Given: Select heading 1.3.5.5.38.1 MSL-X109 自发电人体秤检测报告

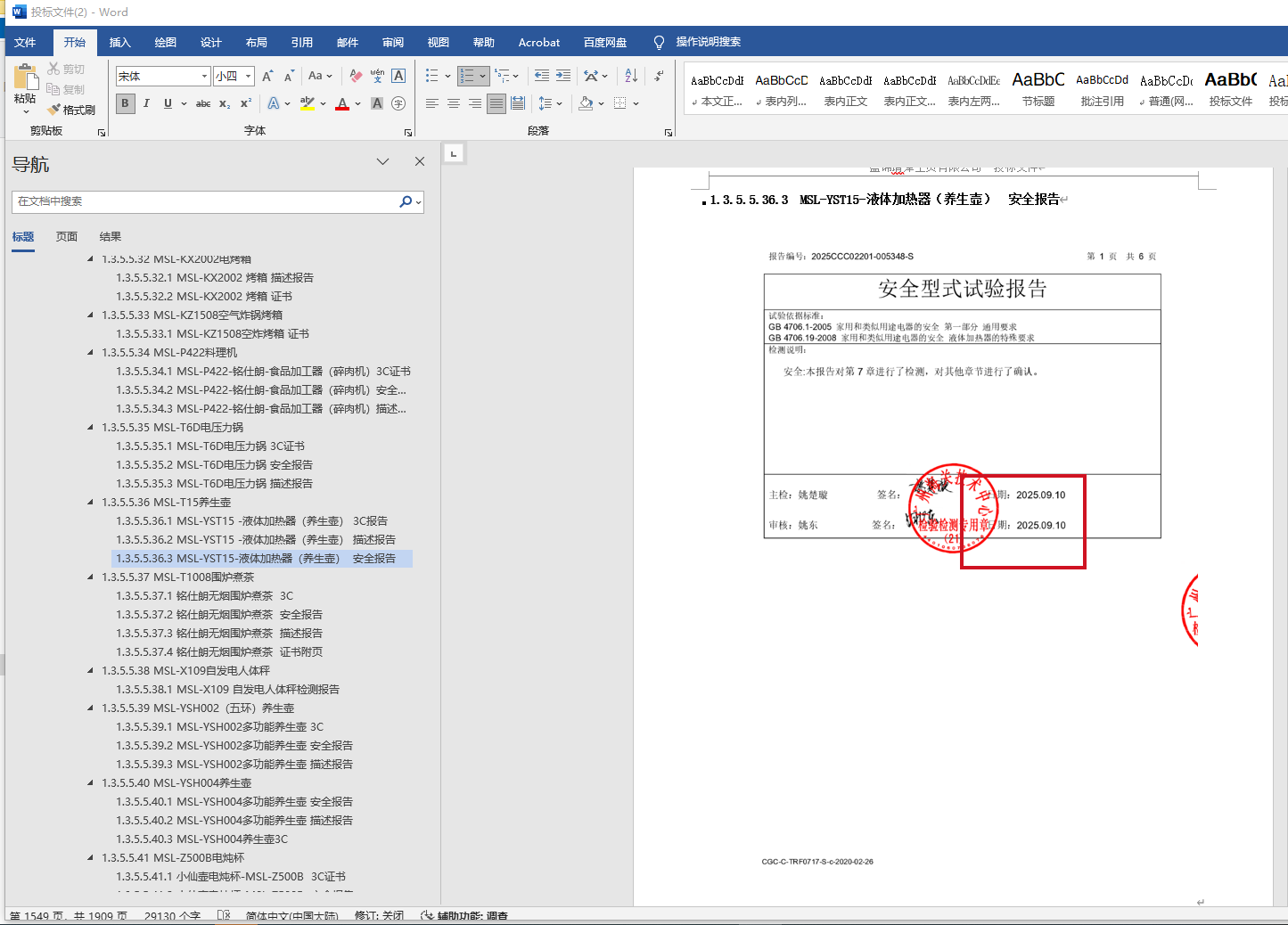Looking at the screenshot, I should (x=227, y=690).
